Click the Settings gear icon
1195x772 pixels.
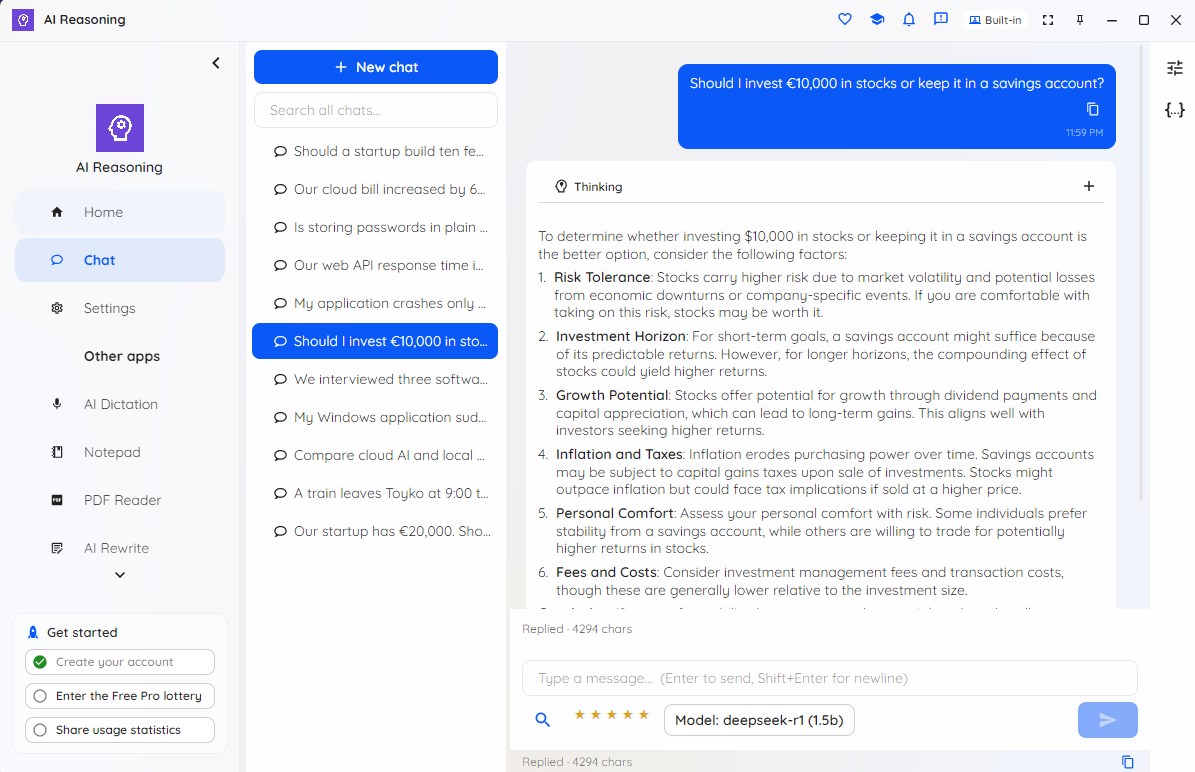pos(56,308)
